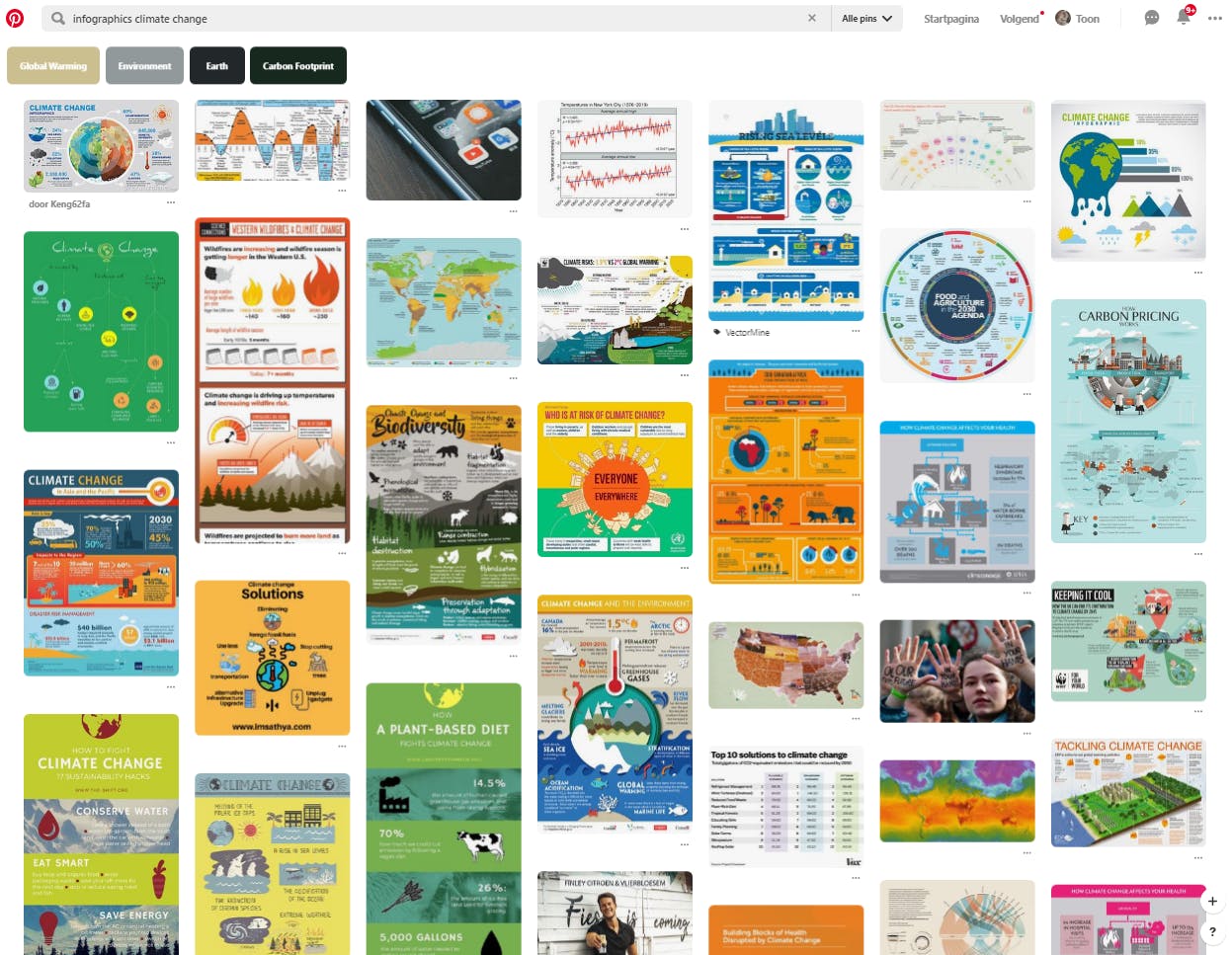The height and width of the screenshot is (955, 1232).
Task: Enable the Carbon Footprint filter
Action: (x=297, y=65)
